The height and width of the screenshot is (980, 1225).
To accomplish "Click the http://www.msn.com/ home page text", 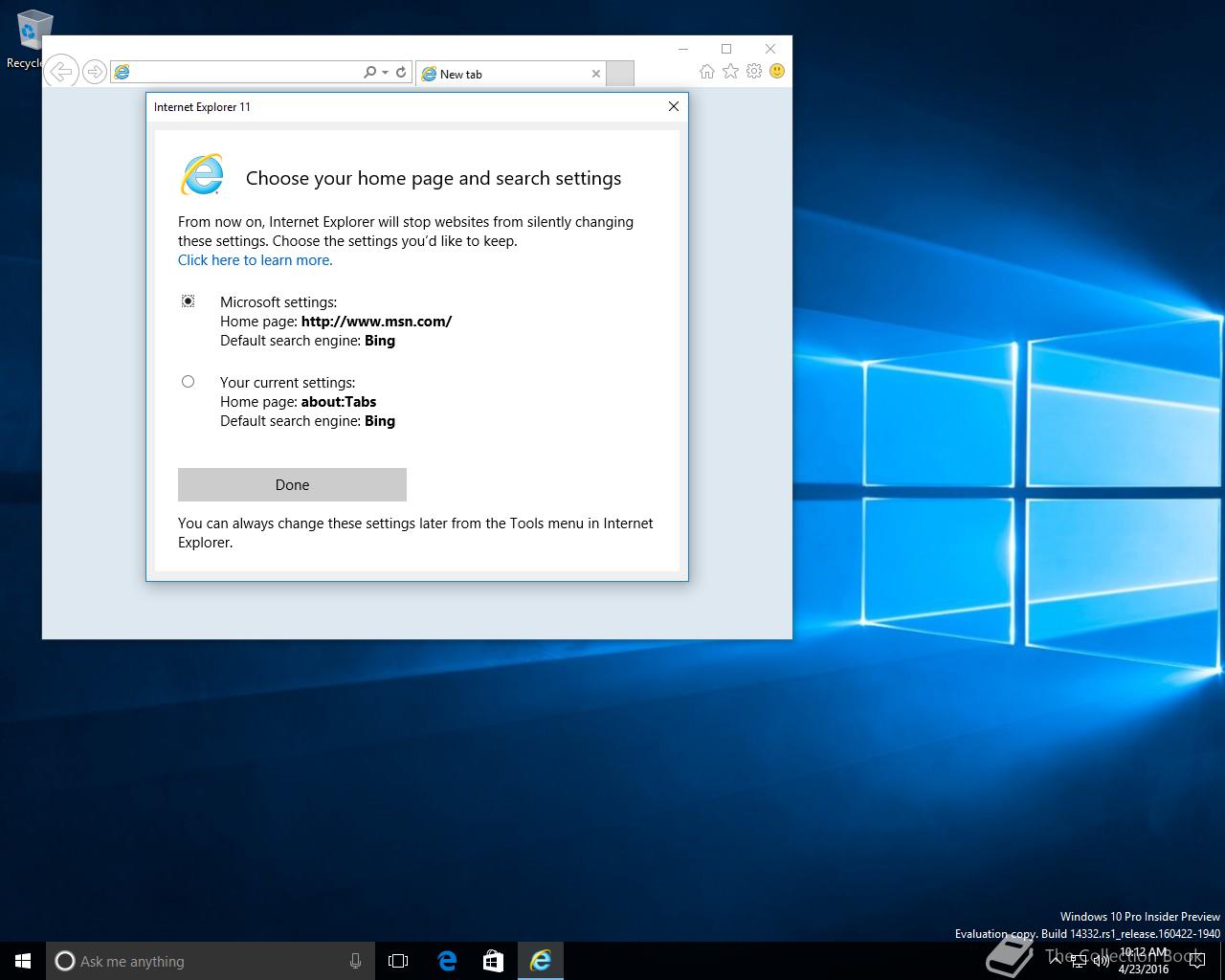I will point(376,322).
